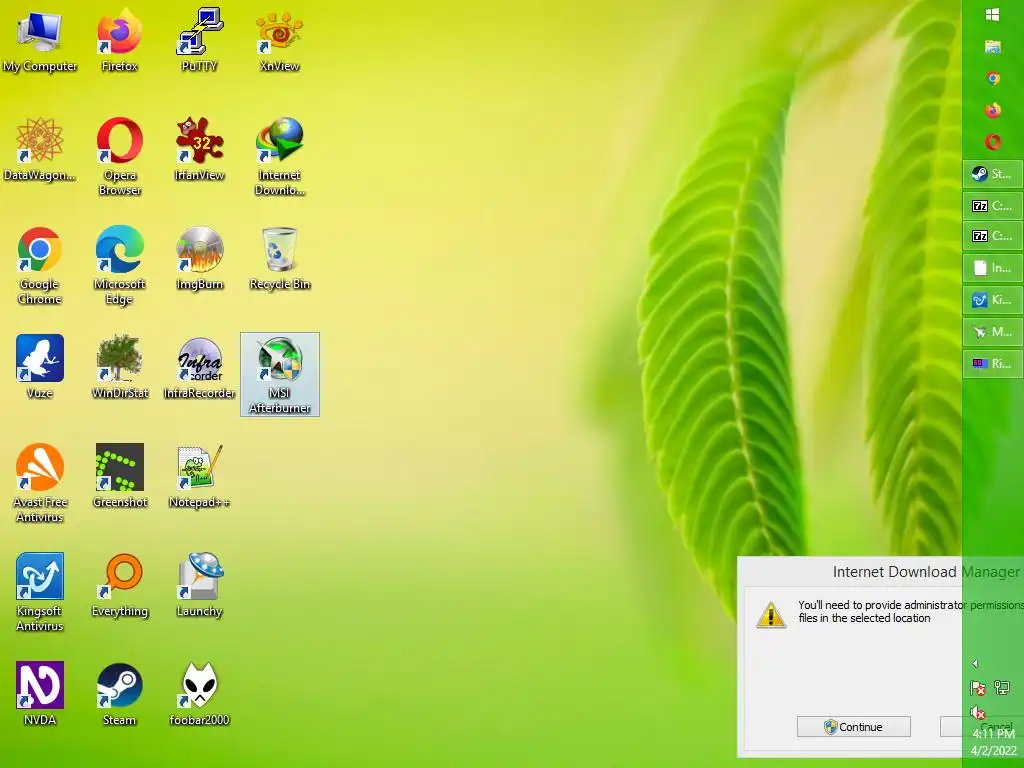
Task: Select the MSI Afterburner desktop shortcut
Action: [x=280, y=374]
